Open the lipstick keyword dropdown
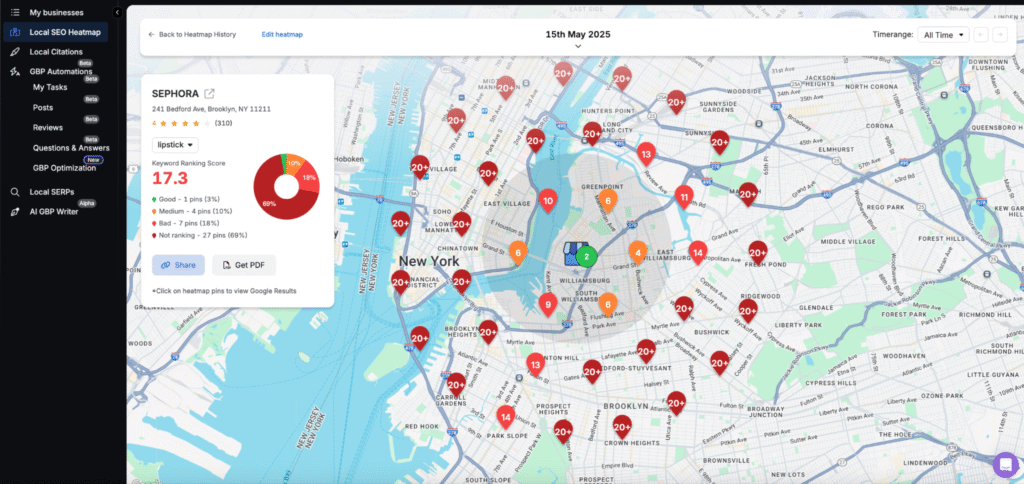Viewport: 1024px width, 484px height. tap(175, 144)
